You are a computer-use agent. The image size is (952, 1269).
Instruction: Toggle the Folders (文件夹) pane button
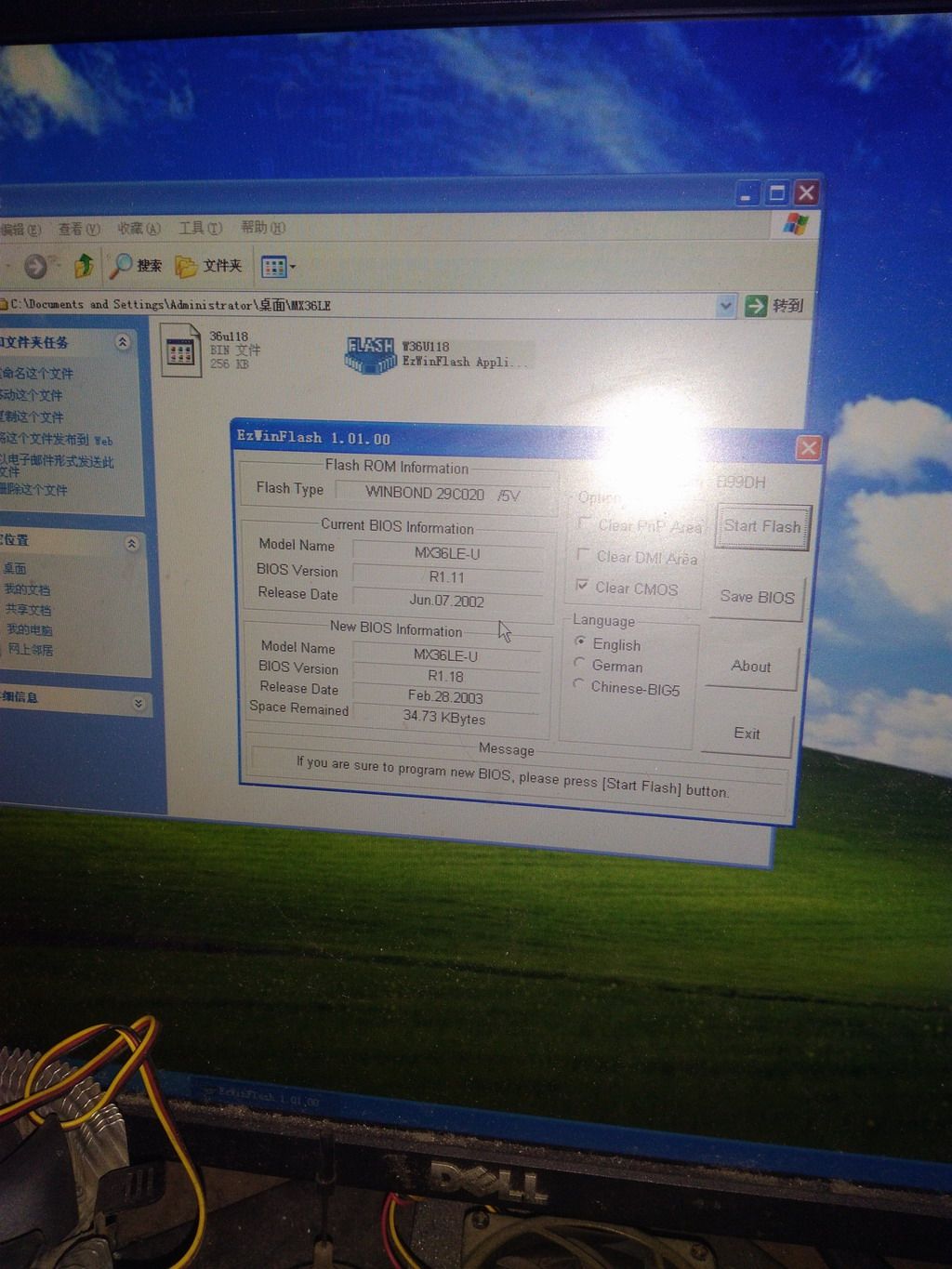(210, 267)
